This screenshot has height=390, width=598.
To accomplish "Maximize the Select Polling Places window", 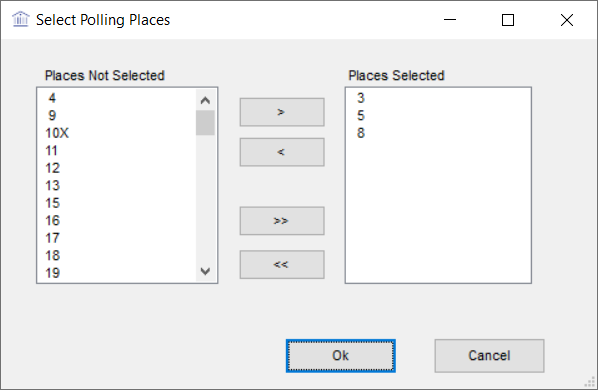I will 508,20.
